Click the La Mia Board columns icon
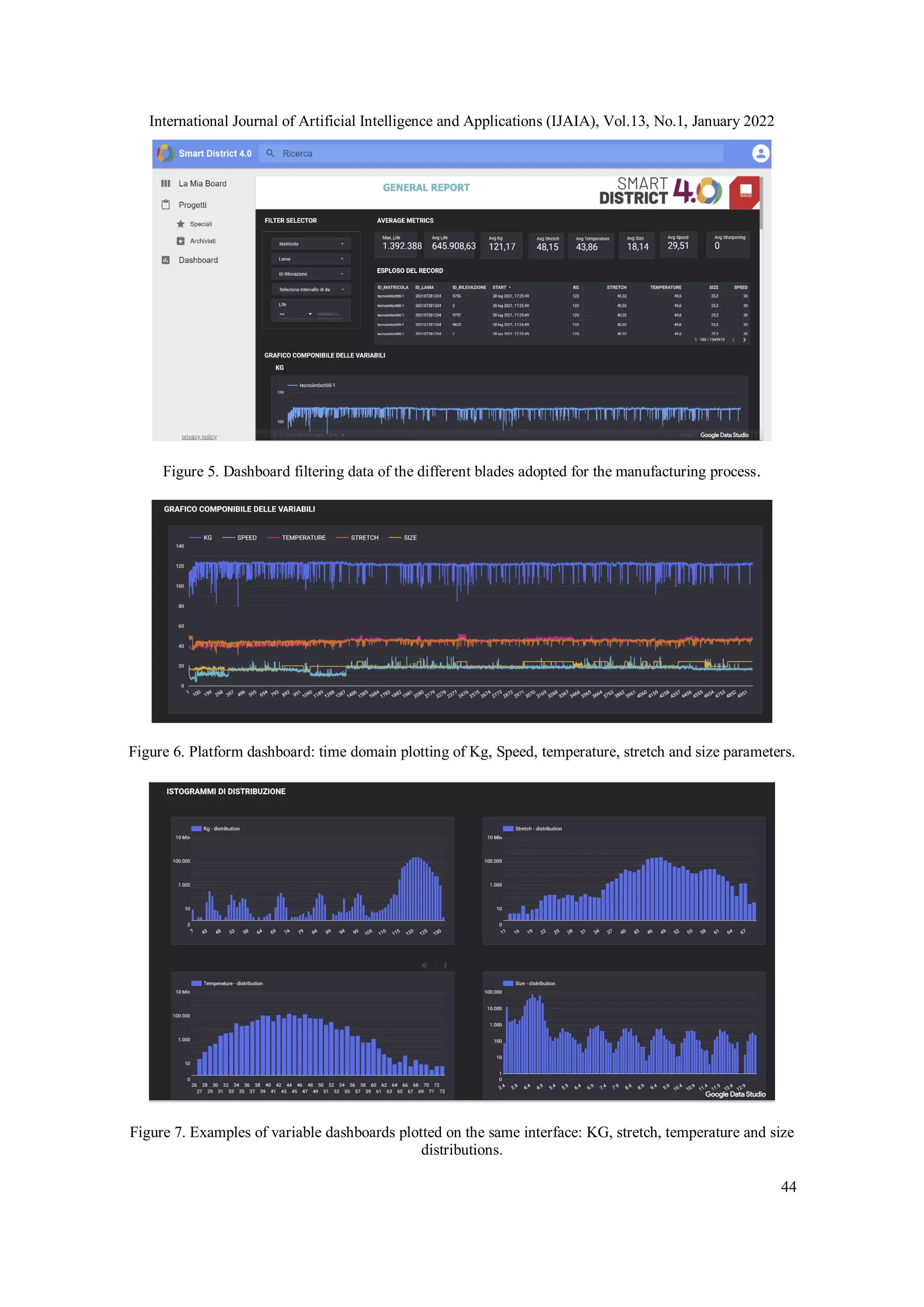The image size is (924, 1307). pos(166,183)
